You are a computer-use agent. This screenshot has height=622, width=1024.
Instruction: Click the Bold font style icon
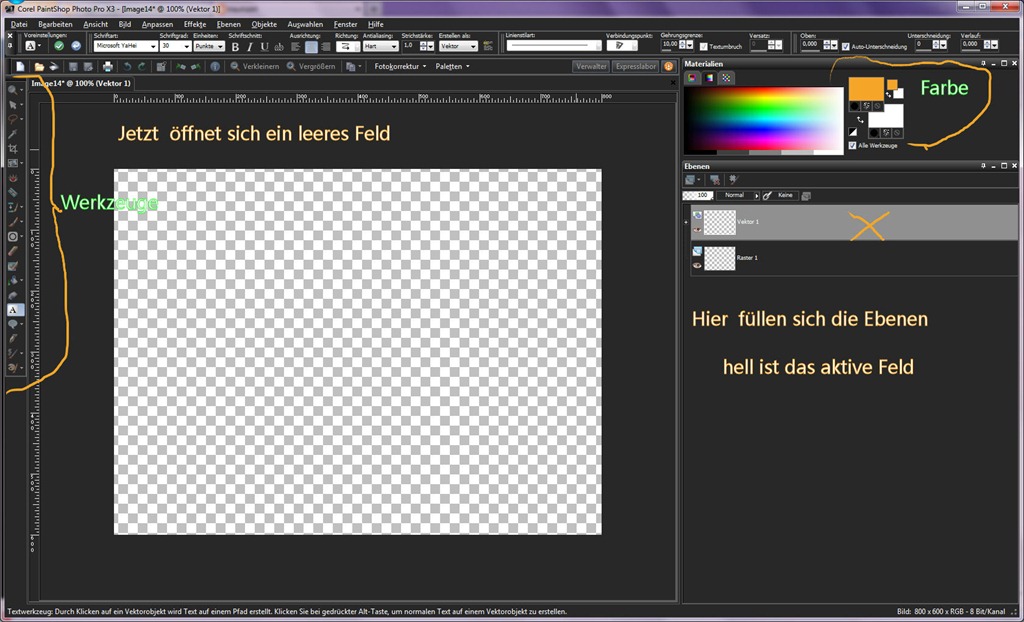(x=235, y=46)
